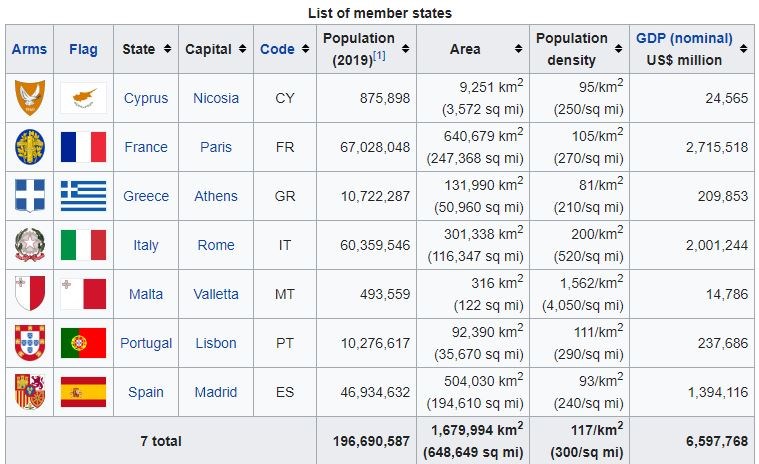
Task: Click the Spain flag image
Action: (x=83, y=392)
